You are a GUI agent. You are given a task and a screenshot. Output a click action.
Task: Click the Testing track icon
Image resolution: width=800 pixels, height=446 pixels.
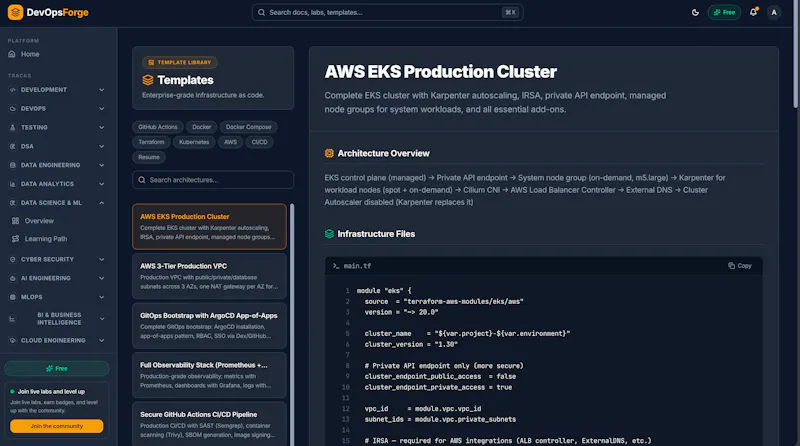13,128
